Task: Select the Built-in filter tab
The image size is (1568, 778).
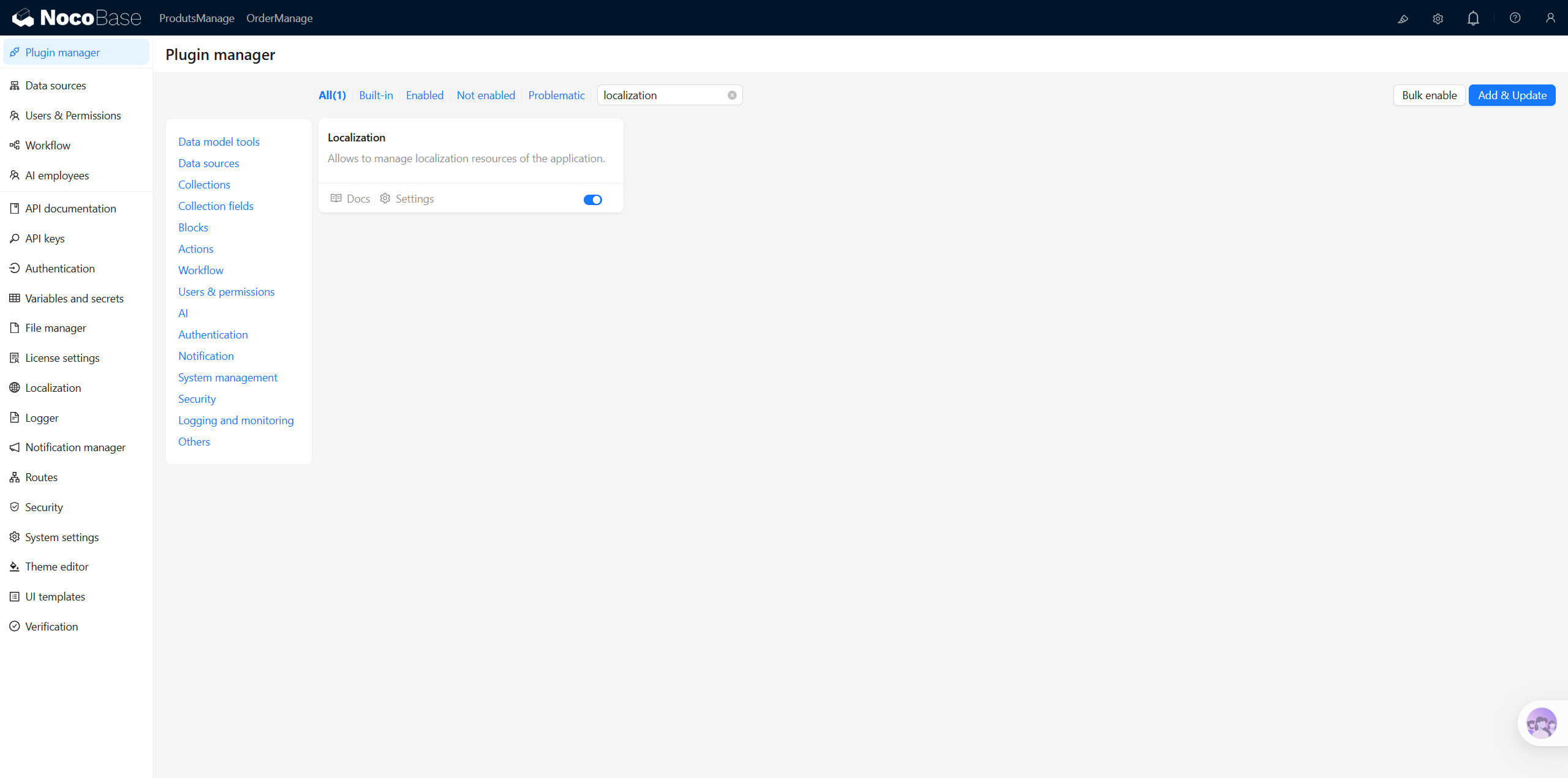Action: pyautogui.click(x=375, y=95)
